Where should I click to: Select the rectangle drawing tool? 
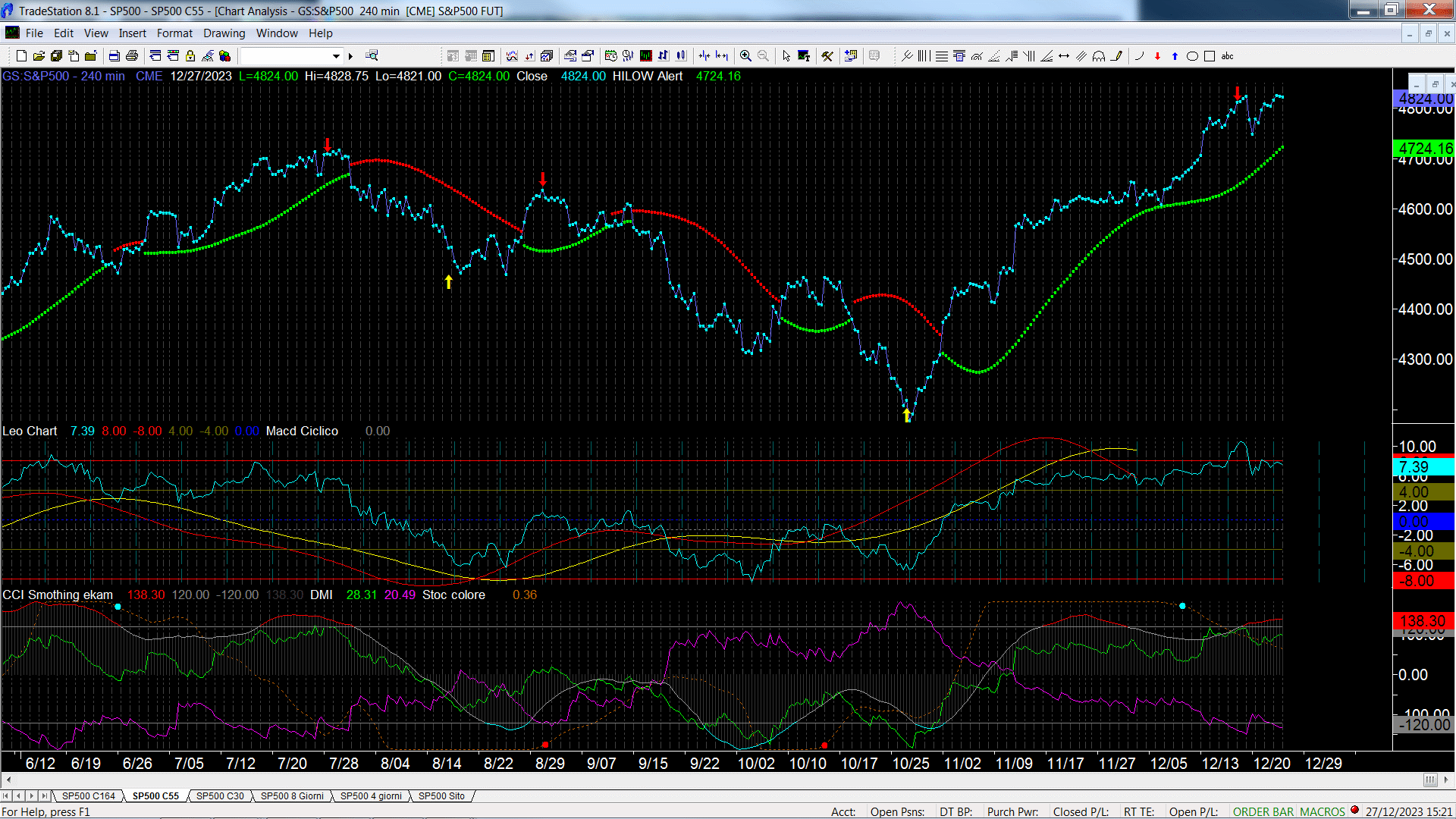pyautogui.click(x=1210, y=56)
